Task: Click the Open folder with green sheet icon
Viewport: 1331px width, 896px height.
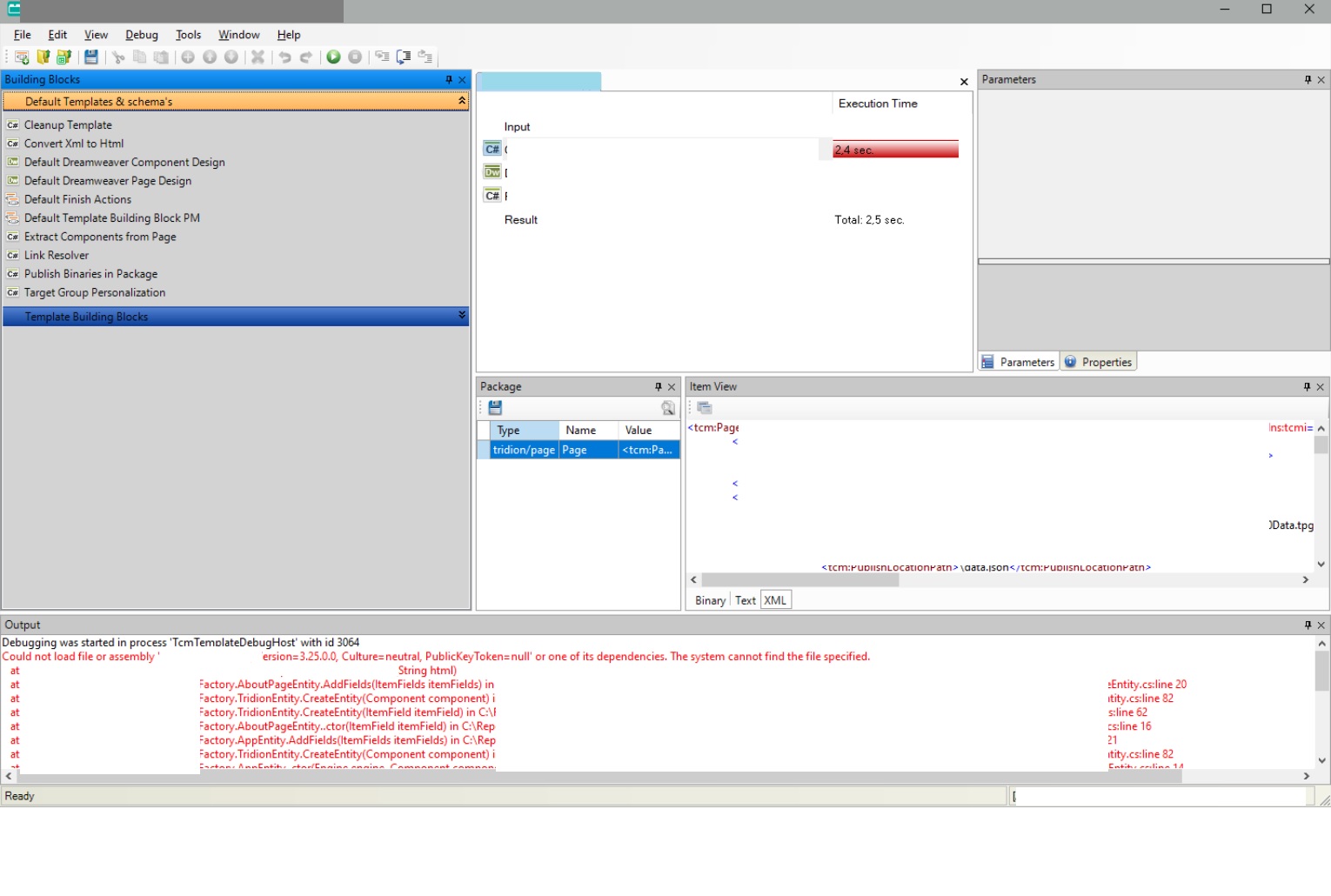Action: [x=64, y=57]
